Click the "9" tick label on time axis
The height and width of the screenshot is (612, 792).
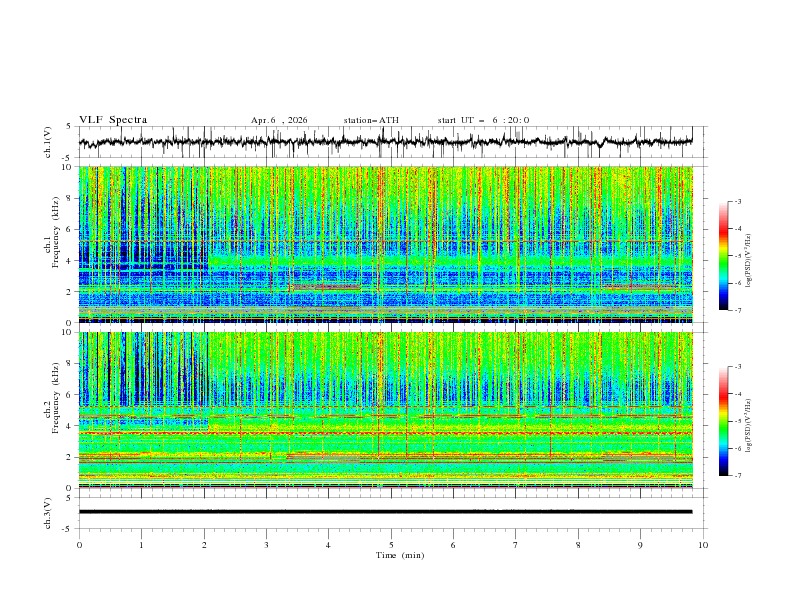640,545
